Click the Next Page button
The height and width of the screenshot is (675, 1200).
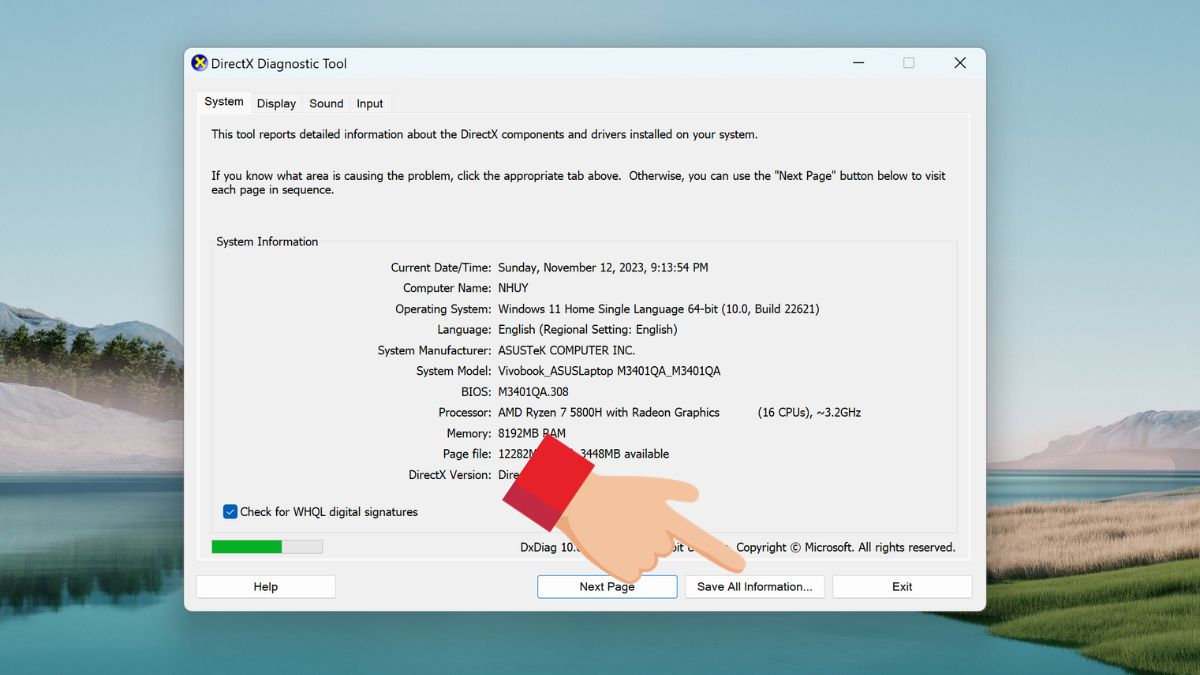click(x=607, y=587)
